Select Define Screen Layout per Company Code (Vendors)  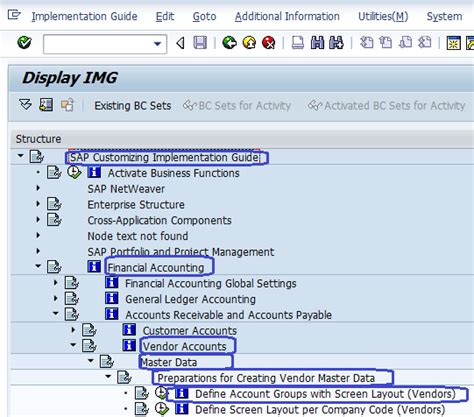pyautogui.click(x=320, y=410)
